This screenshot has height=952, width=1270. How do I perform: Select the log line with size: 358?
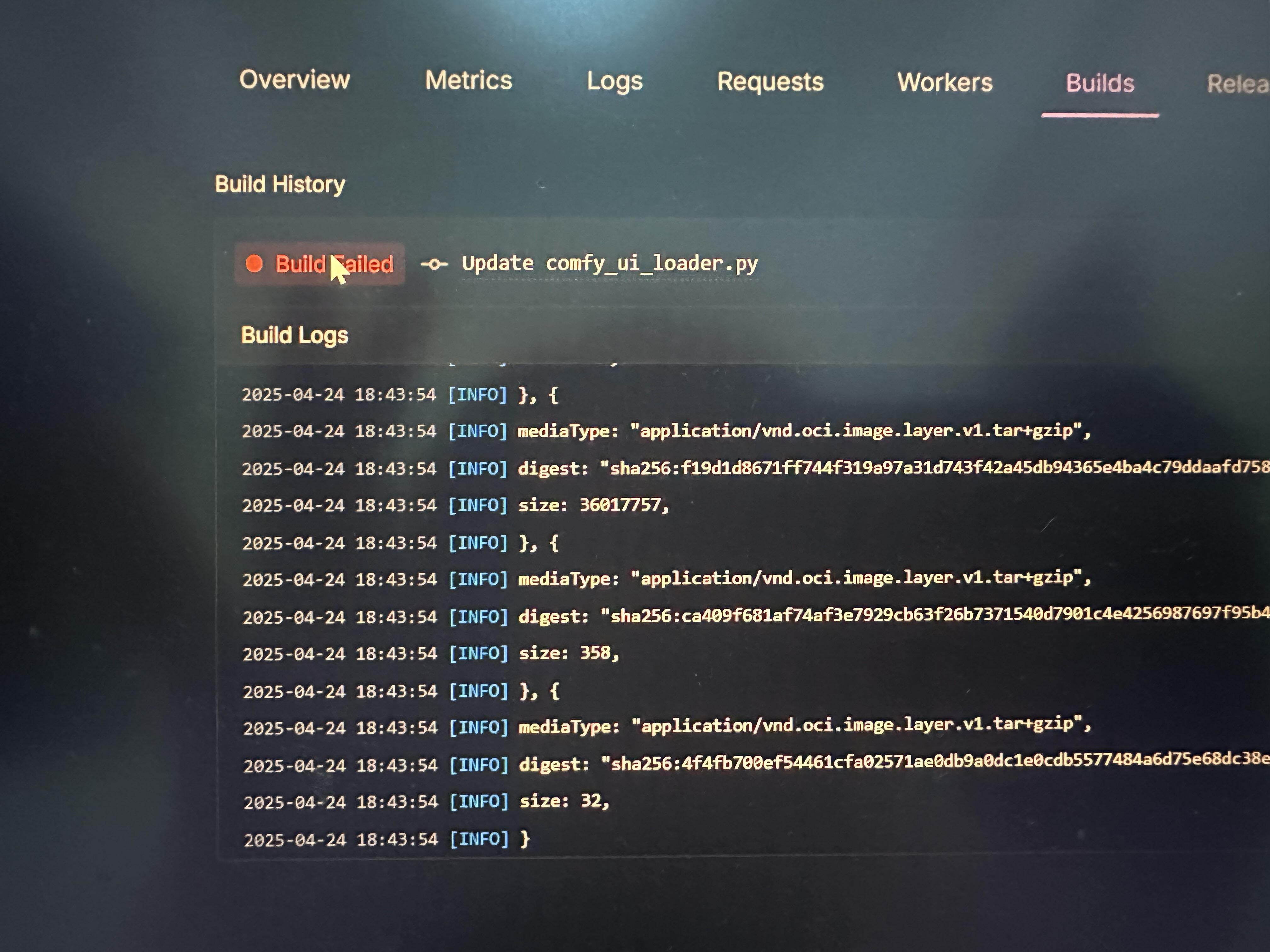pos(569,653)
